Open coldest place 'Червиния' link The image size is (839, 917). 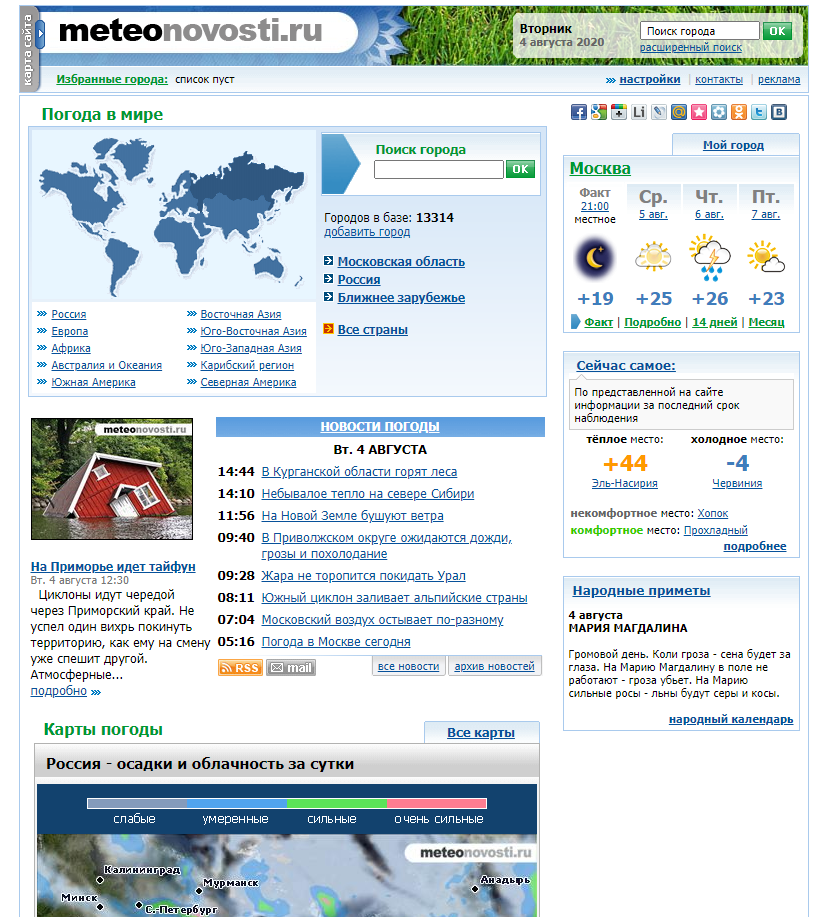737,484
